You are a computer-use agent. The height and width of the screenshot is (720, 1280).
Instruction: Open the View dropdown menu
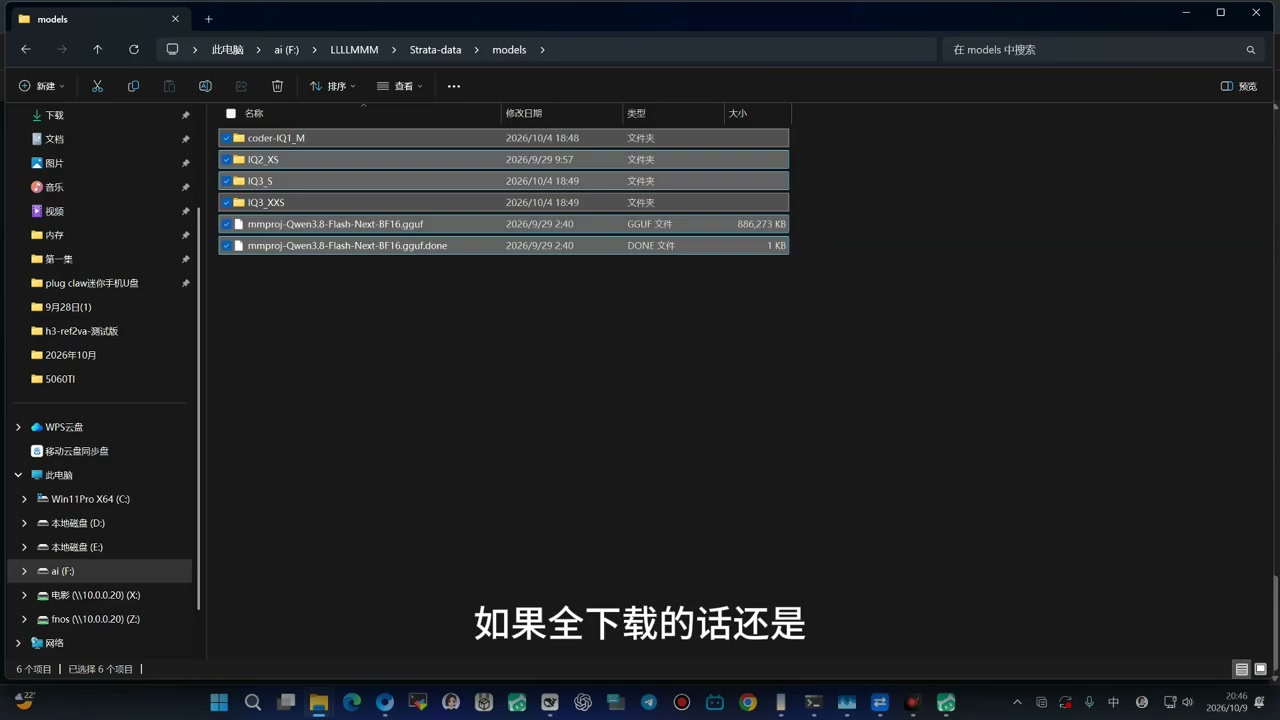click(x=400, y=86)
